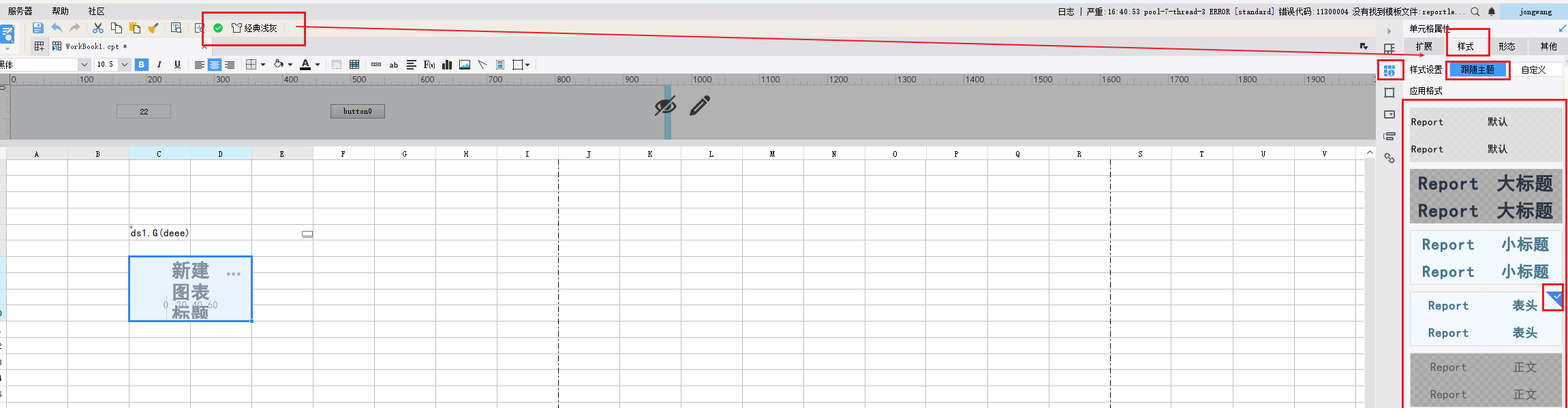Toggle parameter pane hidden eye icon

point(664,106)
